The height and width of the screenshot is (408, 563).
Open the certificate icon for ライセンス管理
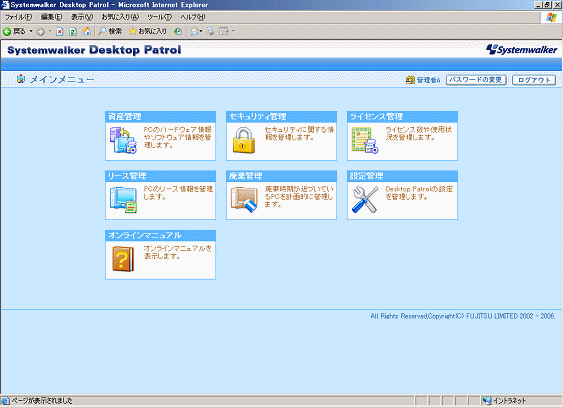coord(365,140)
